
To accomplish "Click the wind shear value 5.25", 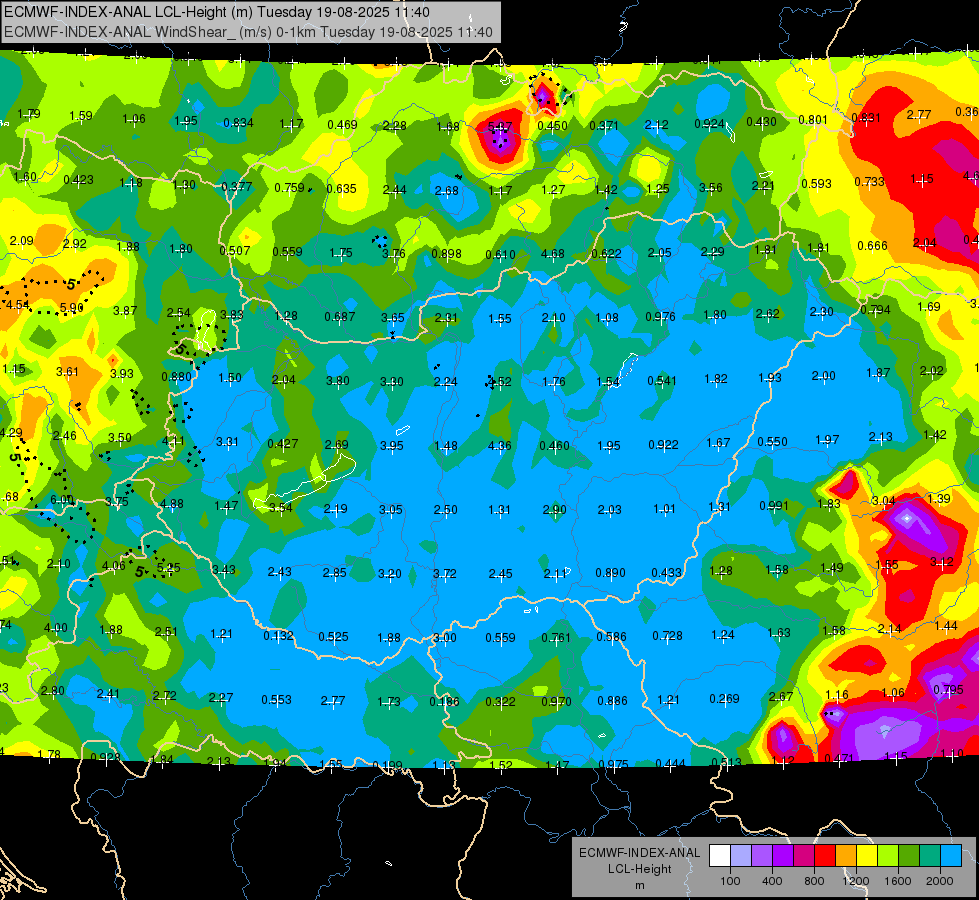I will [169, 567].
